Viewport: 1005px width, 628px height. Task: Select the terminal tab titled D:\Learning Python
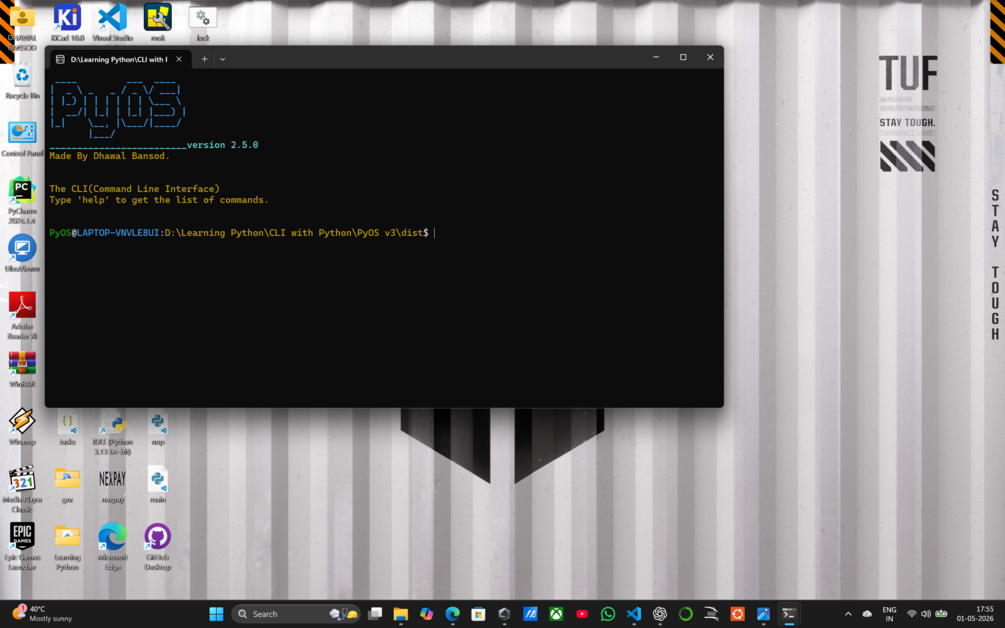[120, 59]
